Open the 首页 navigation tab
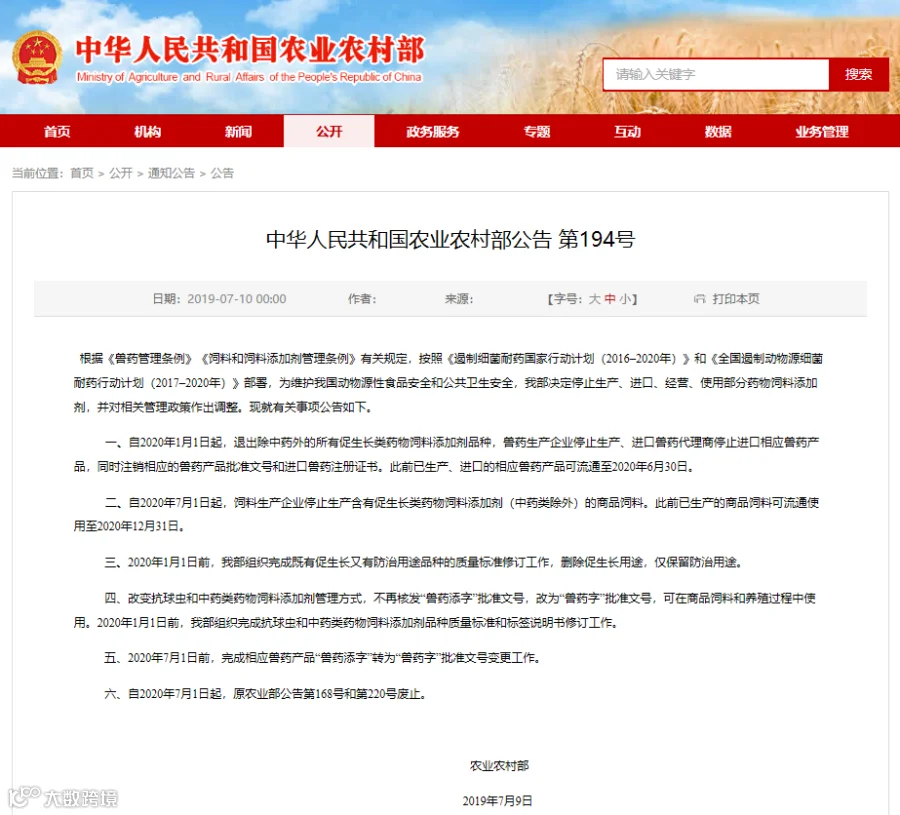Screen dimensions: 900x815 coord(57,131)
